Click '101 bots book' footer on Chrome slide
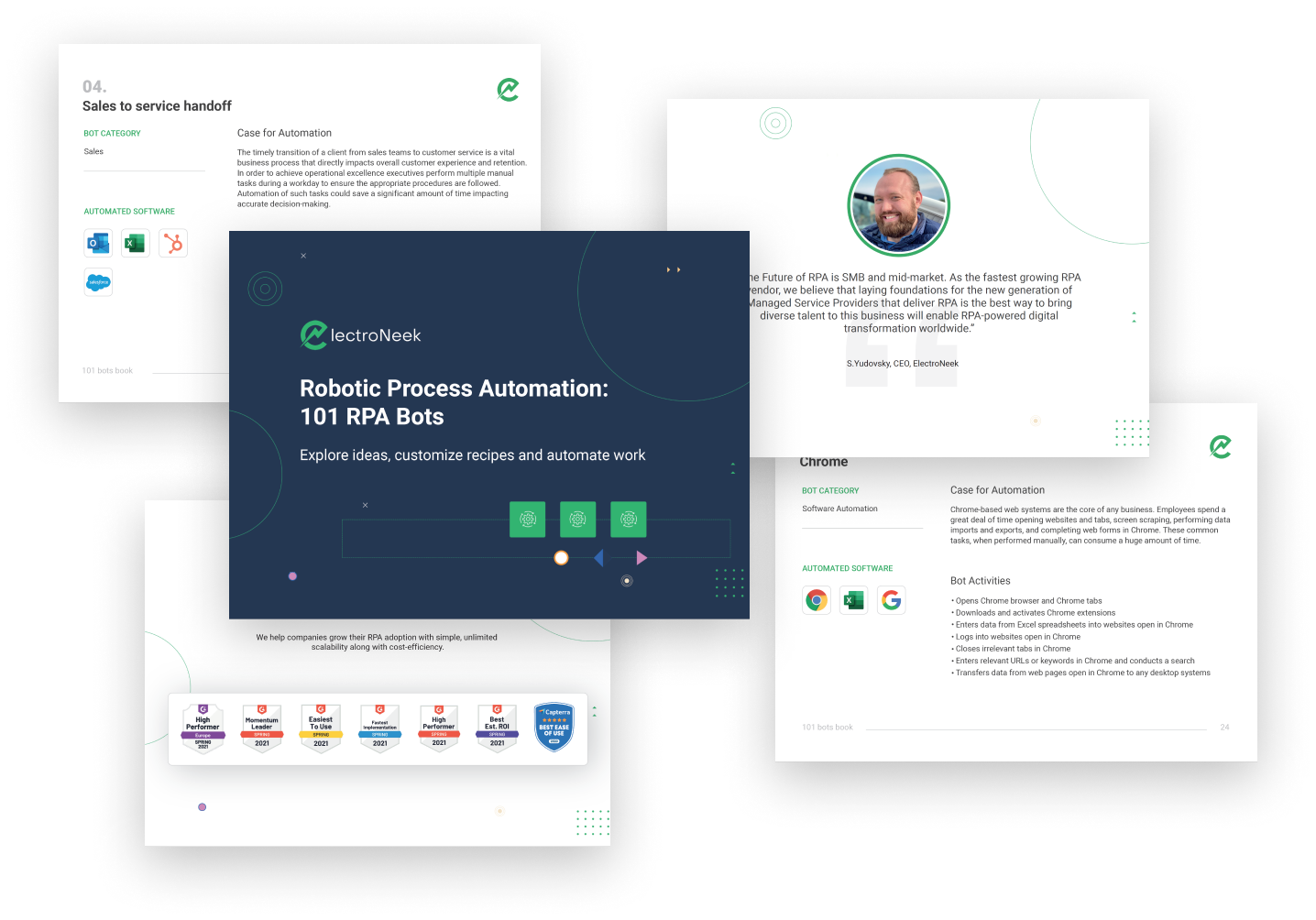The height and width of the screenshot is (920, 1316). tap(828, 728)
